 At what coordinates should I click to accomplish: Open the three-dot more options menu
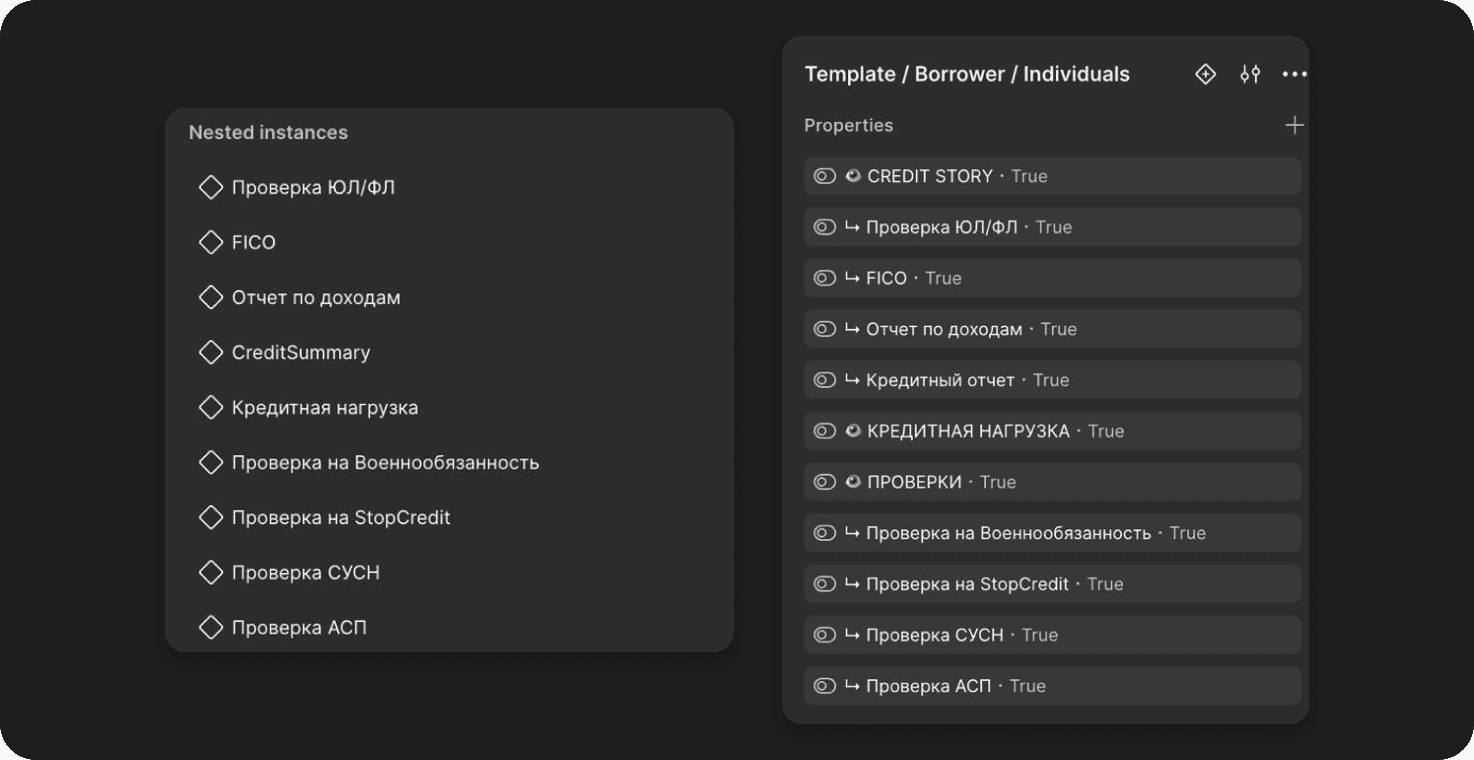pyautogui.click(x=1294, y=74)
